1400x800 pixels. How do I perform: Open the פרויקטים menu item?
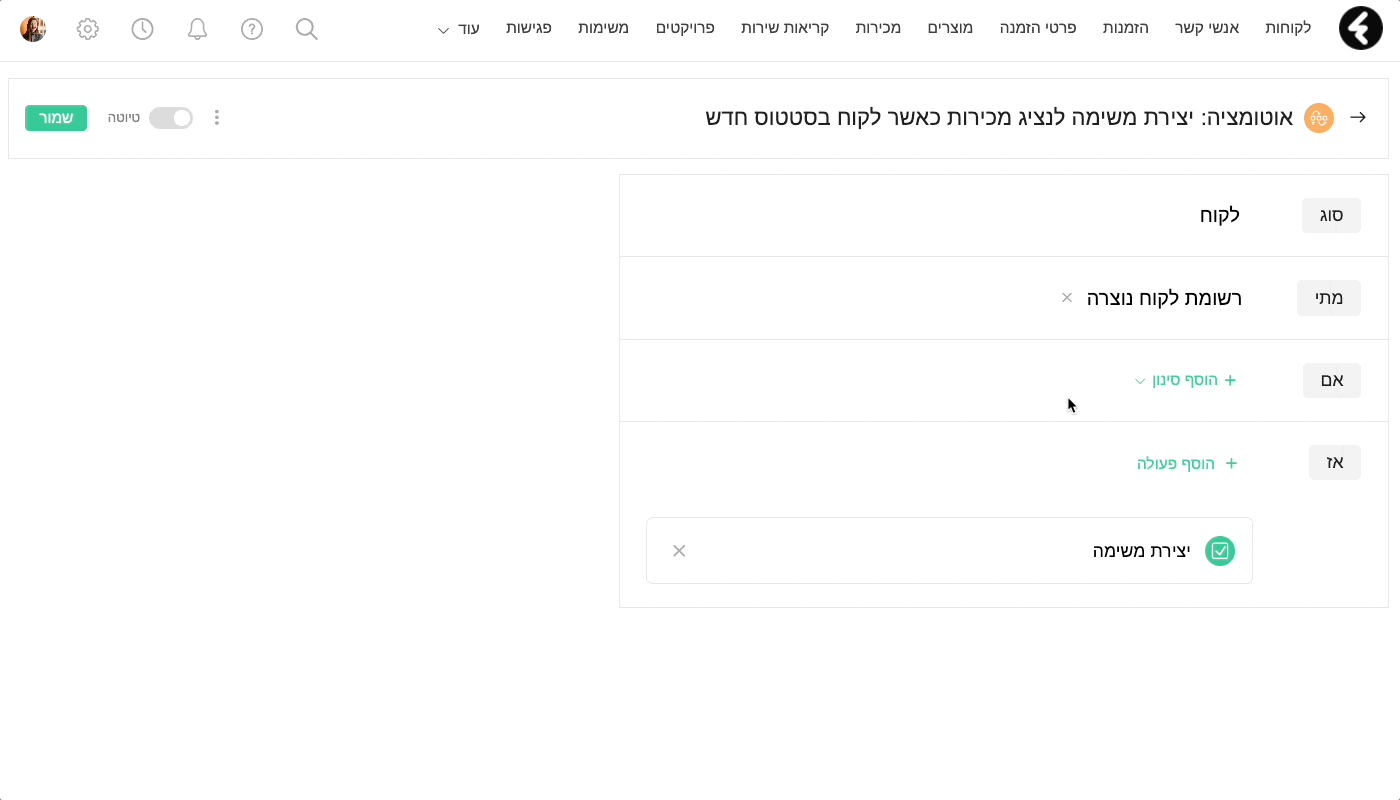pos(685,28)
